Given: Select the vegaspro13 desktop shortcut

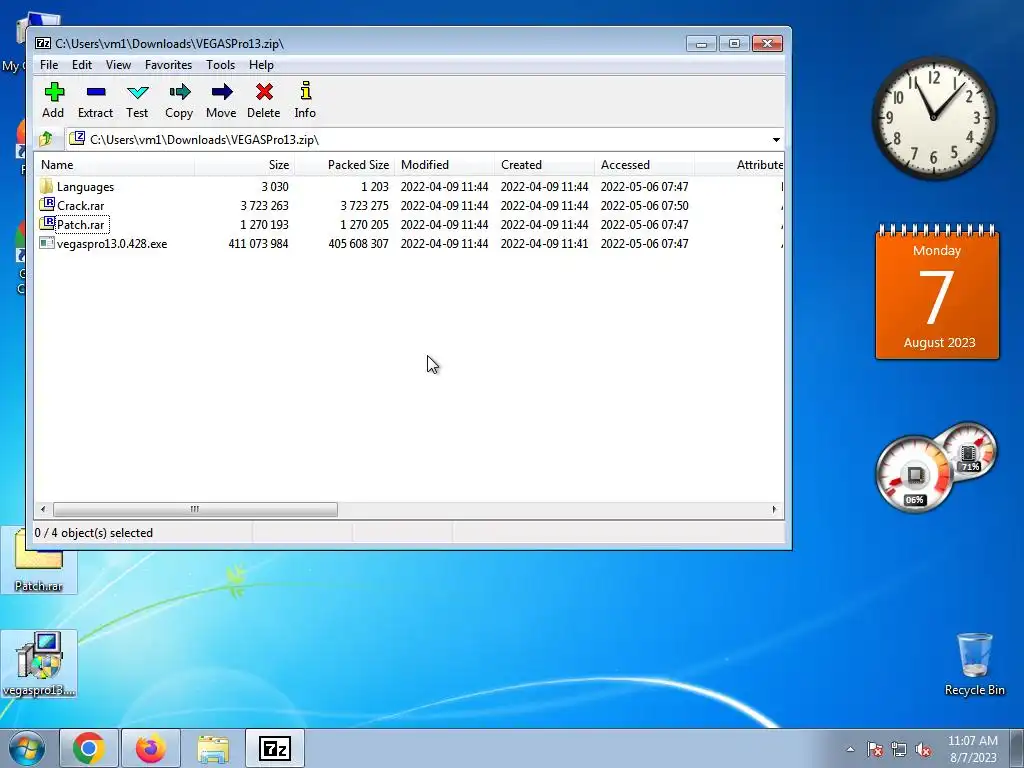Looking at the screenshot, I should (x=39, y=664).
